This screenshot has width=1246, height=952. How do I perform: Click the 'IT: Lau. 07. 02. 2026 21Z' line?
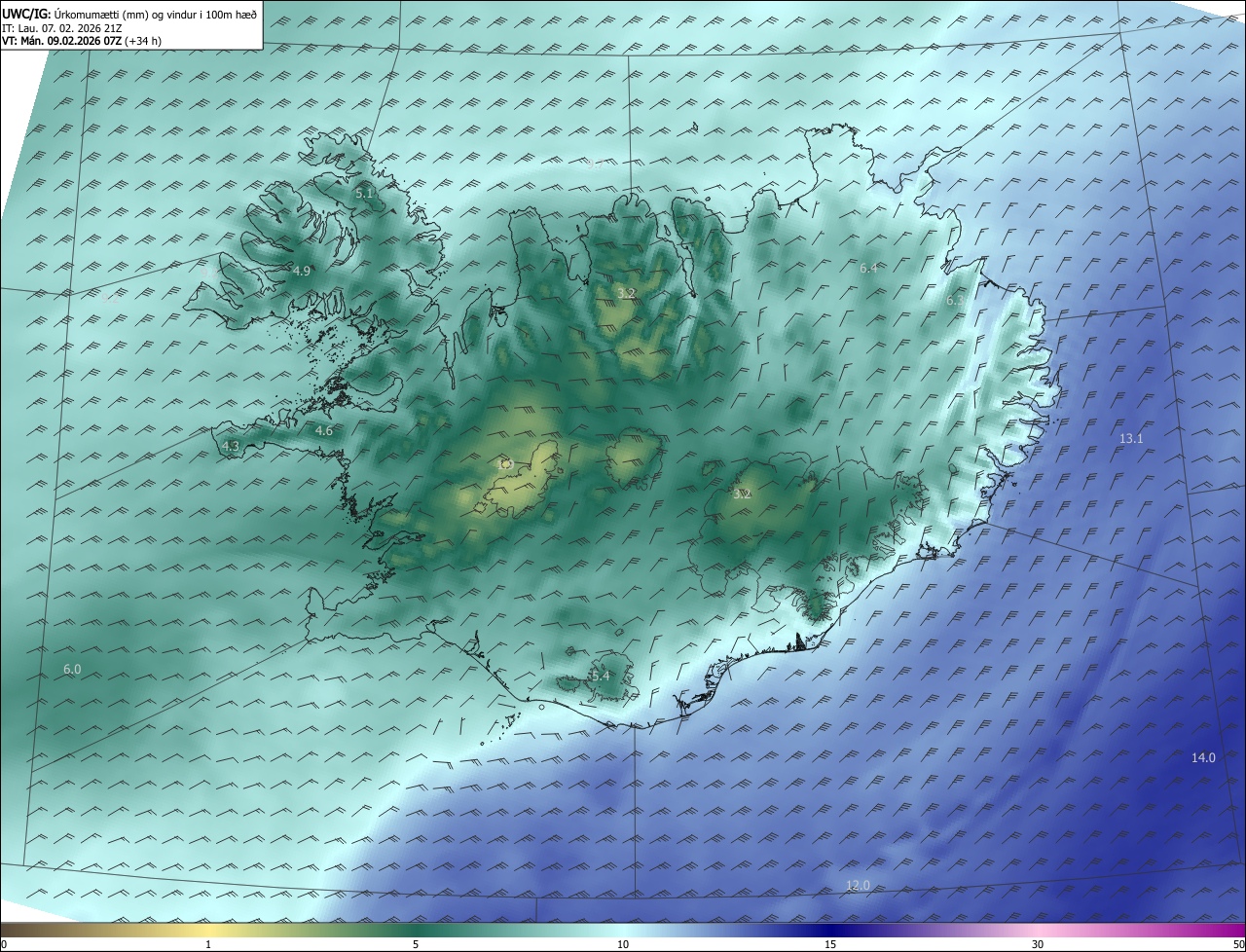(x=62, y=28)
